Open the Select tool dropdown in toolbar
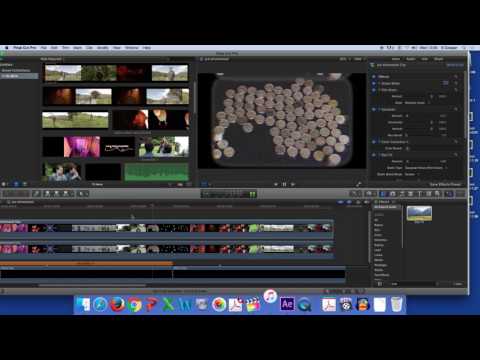480x360 pixels. pyautogui.click(x=82, y=193)
